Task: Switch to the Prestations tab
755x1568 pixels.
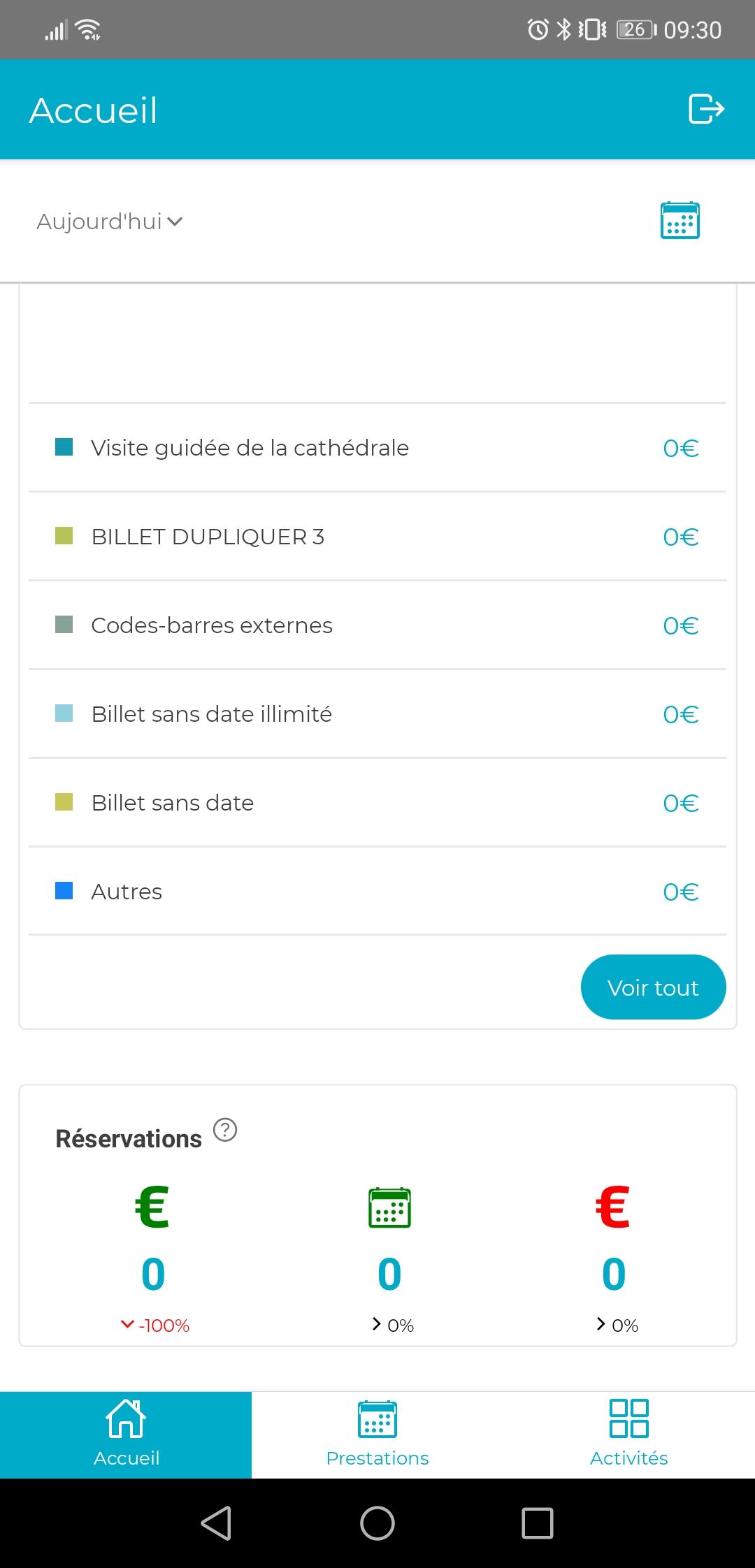Action: pos(377,1435)
